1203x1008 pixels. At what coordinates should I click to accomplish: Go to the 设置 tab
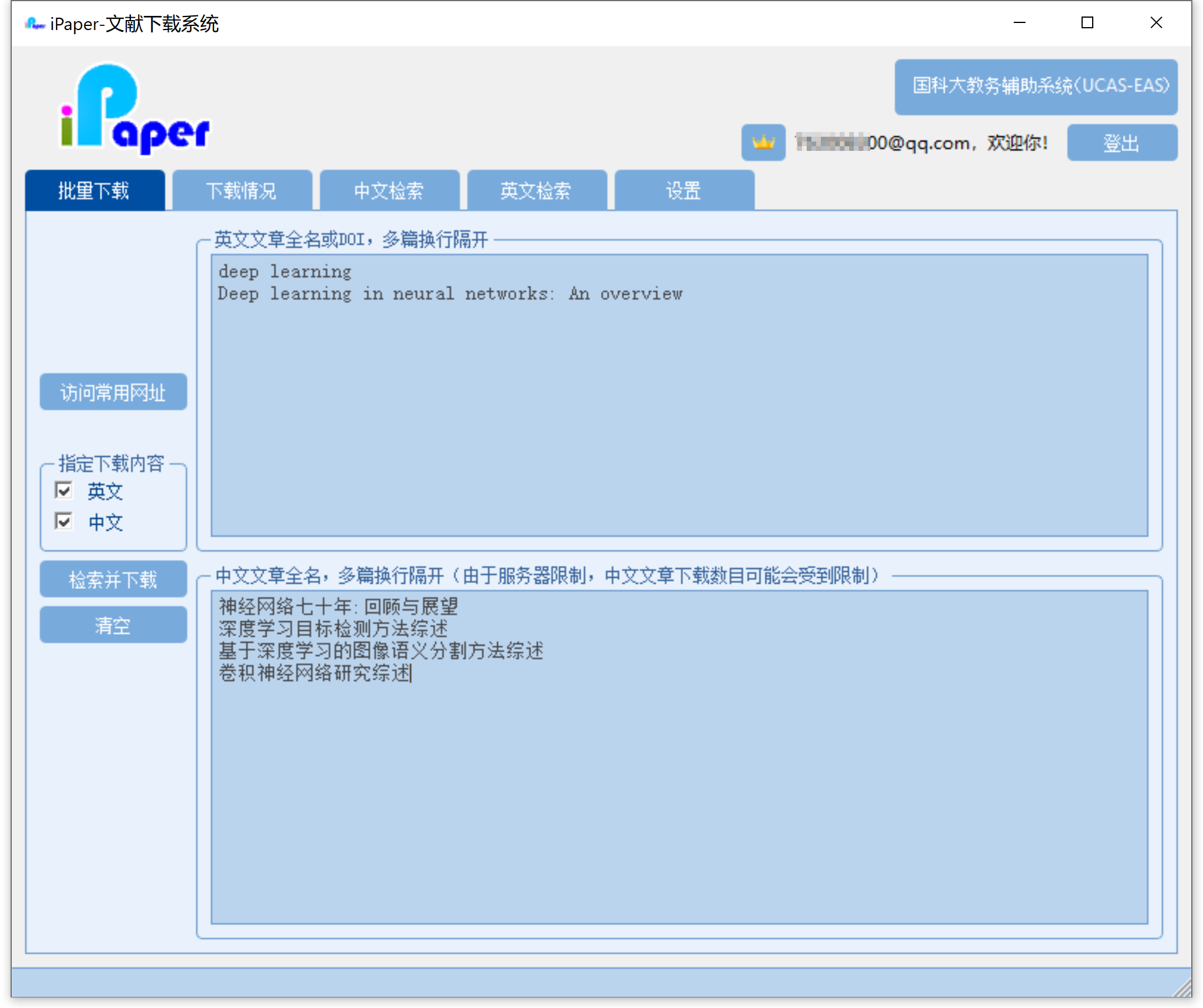(x=684, y=190)
